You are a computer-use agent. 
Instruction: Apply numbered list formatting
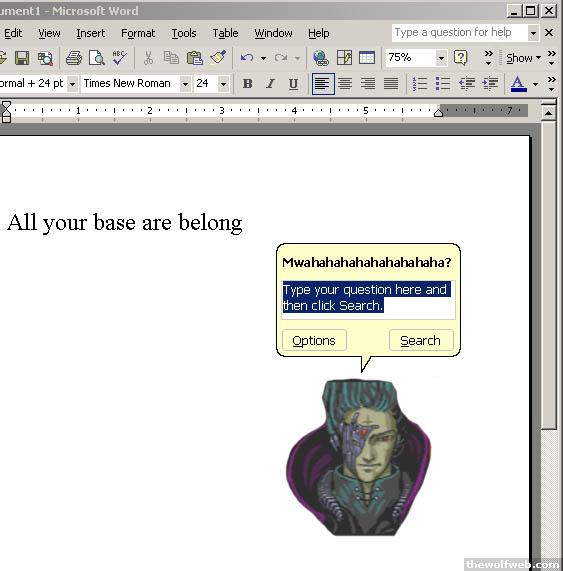420,84
